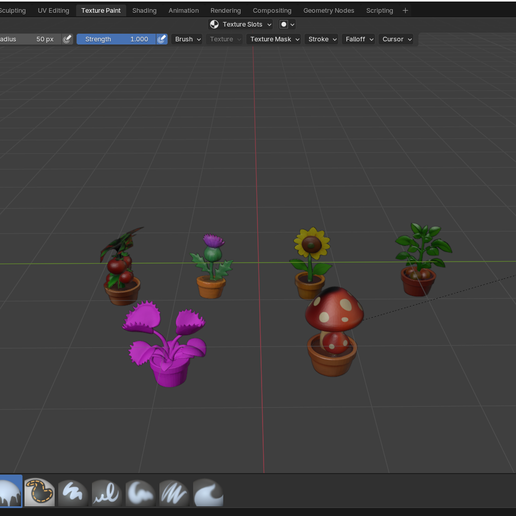Toggle pen pressure for Radius
Viewport: 516px width, 516px height.
[x=67, y=39]
